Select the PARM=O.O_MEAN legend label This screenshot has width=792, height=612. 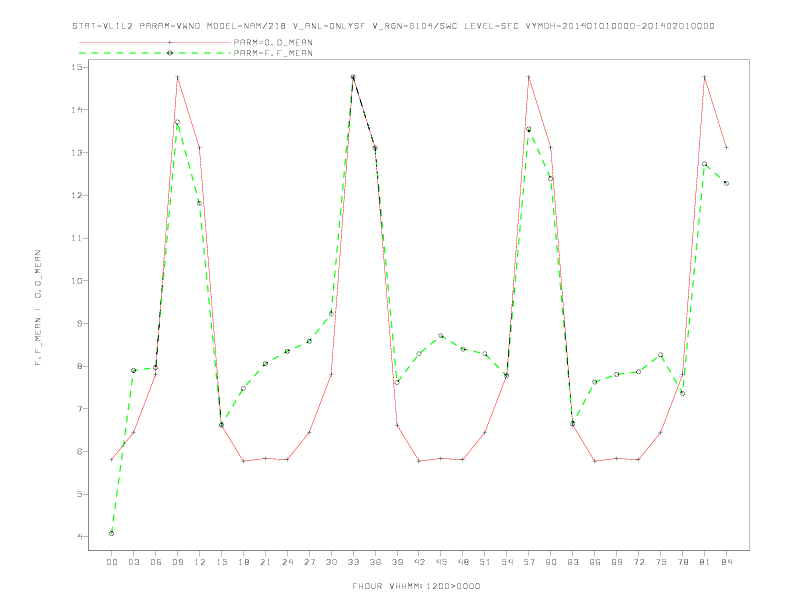coord(273,42)
